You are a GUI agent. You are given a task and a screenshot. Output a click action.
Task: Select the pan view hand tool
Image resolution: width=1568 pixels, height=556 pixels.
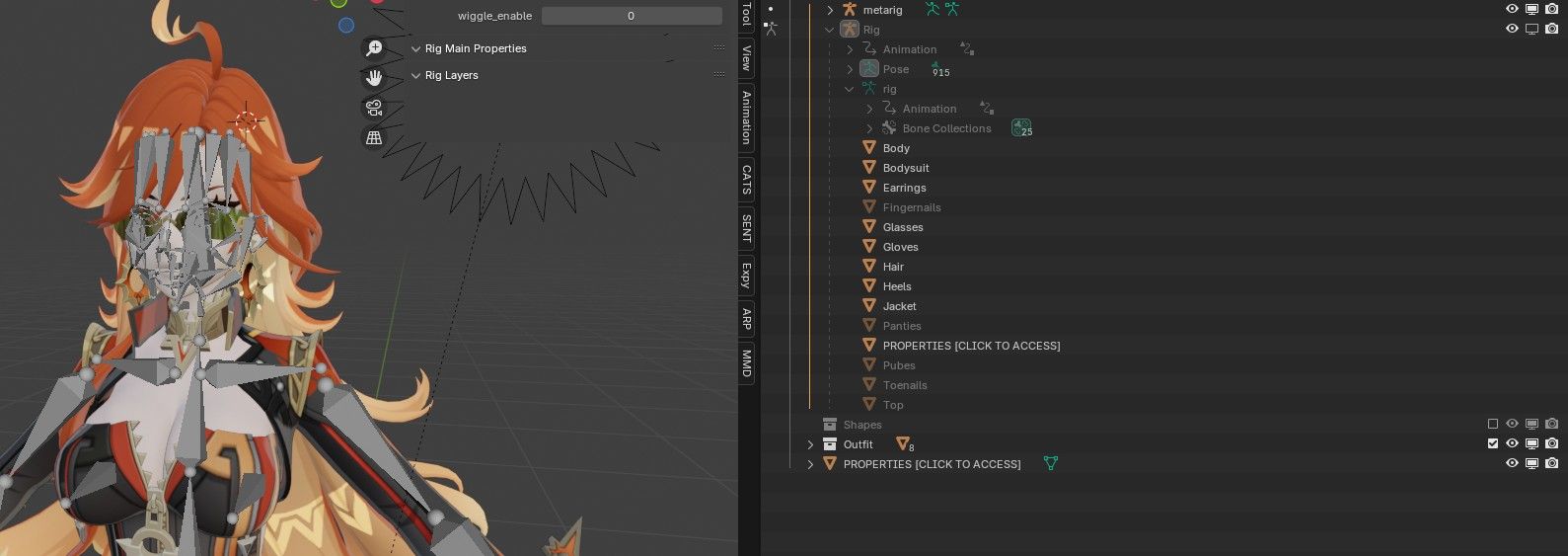(374, 78)
